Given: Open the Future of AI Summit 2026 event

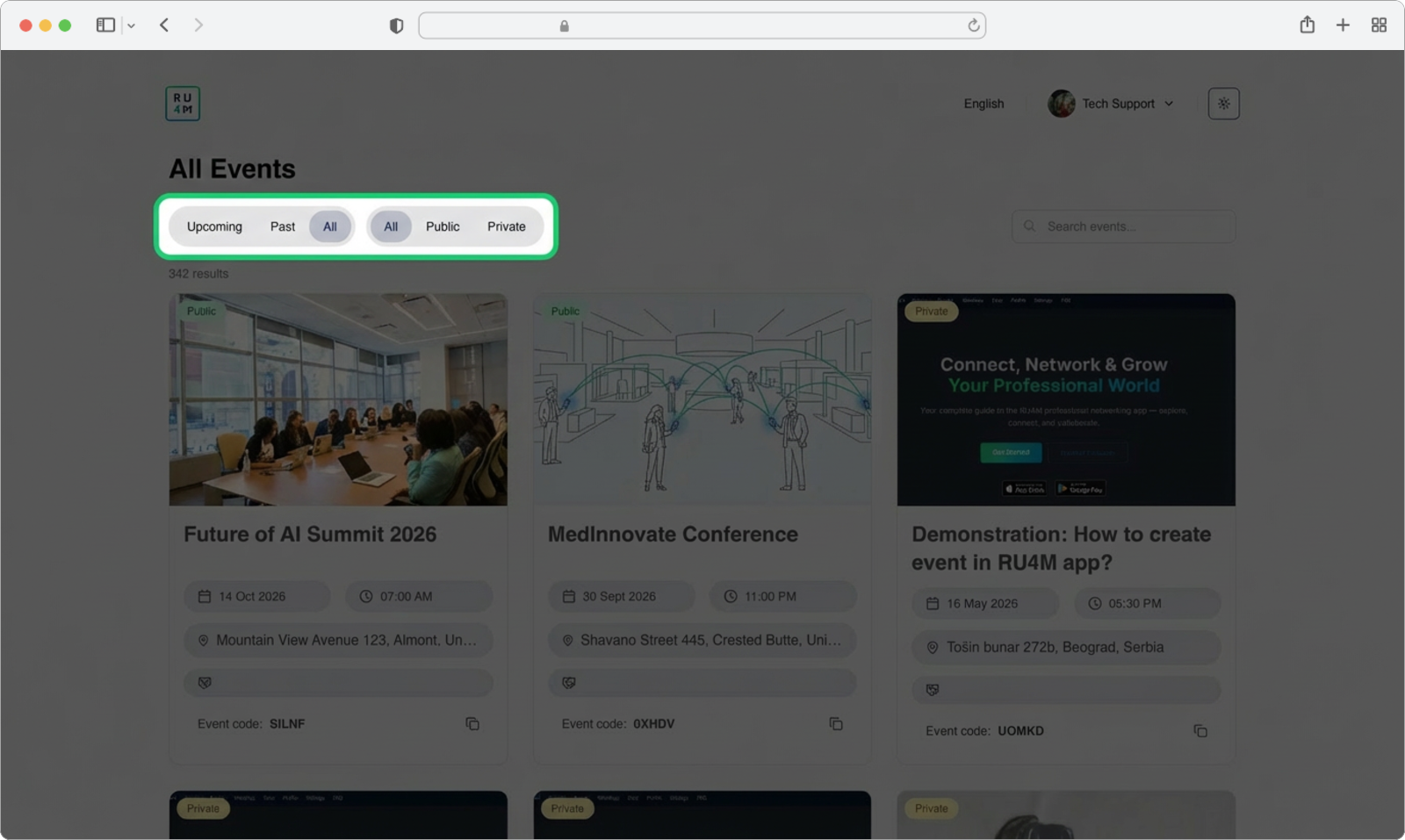Looking at the screenshot, I should (x=310, y=535).
